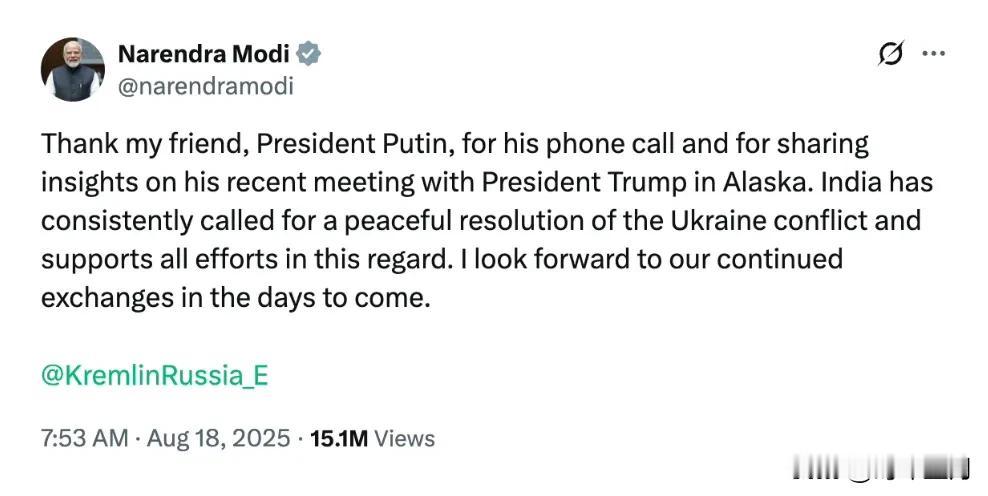The height and width of the screenshot is (496, 988).
Task: Open the three-dot more options menu
Action: click(x=933, y=54)
